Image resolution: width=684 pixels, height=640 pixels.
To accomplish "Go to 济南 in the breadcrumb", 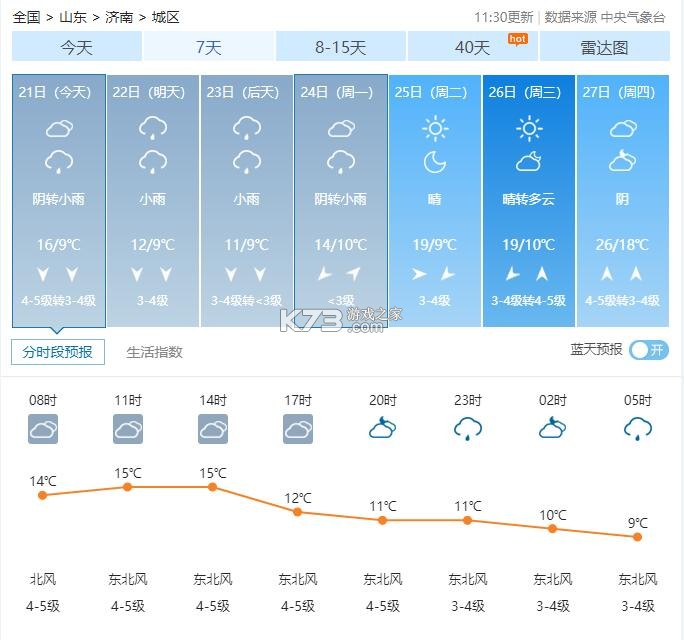I will pyautogui.click(x=119, y=17).
